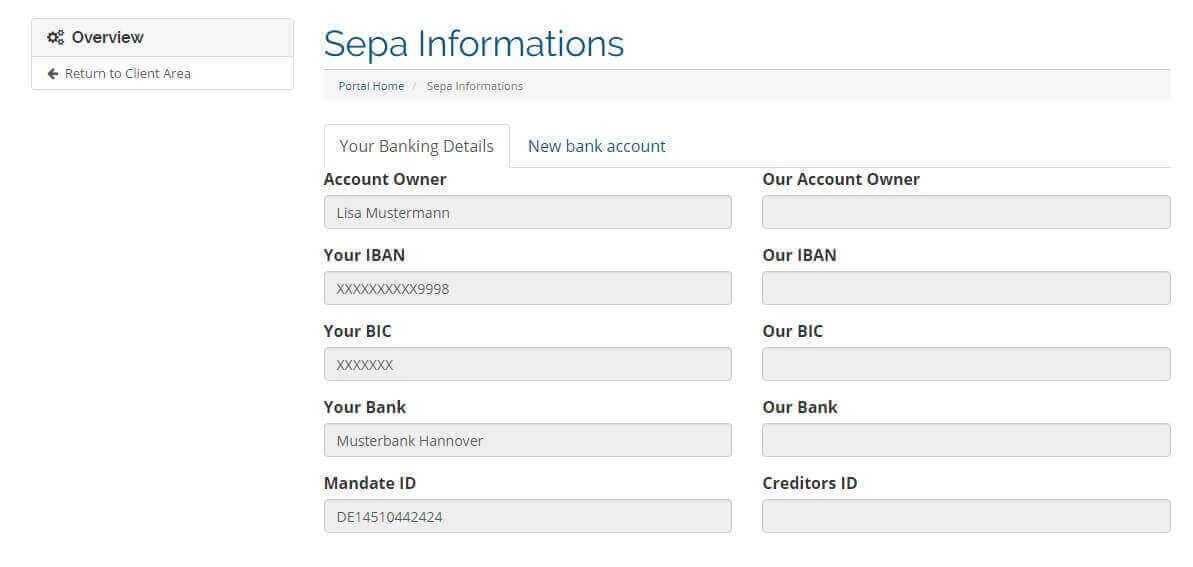Image resolution: width=1193 pixels, height=567 pixels.
Task: Focus the Your BIC input field
Action: [x=527, y=365]
